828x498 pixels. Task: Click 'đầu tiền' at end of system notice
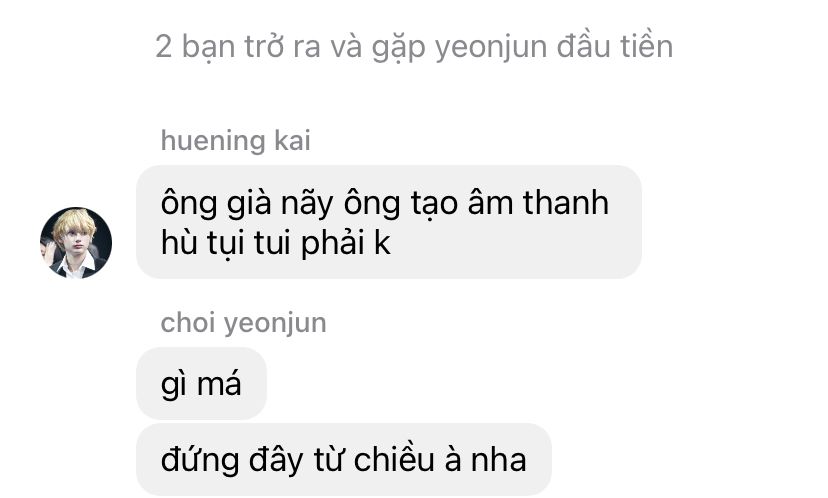tap(615, 46)
